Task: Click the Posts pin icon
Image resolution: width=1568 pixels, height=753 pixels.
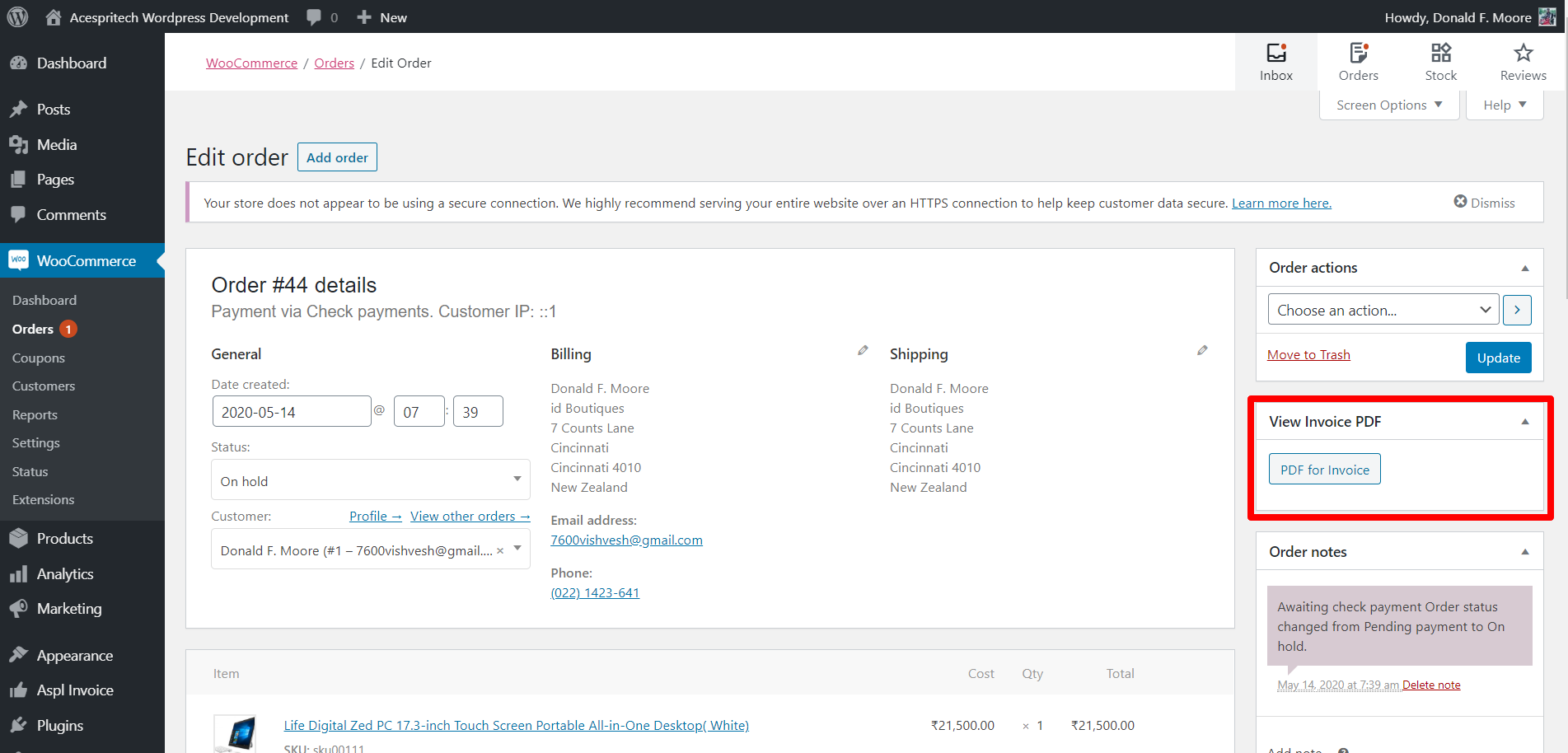Action: tap(18, 110)
